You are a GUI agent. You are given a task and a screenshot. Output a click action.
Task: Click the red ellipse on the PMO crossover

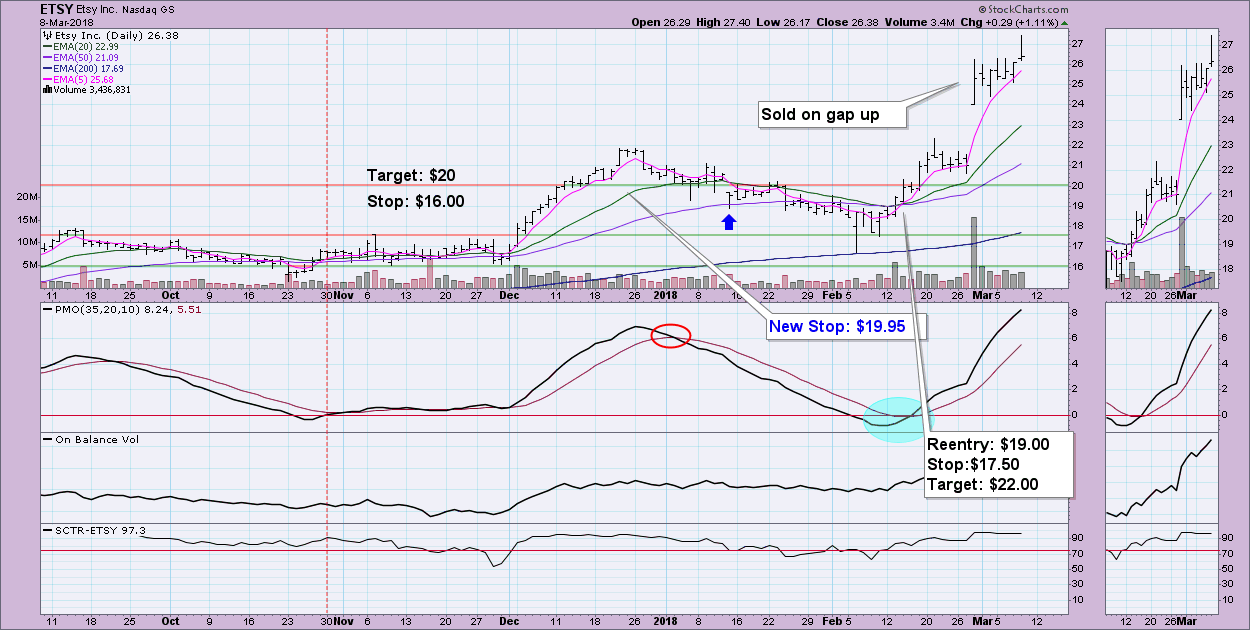pyautogui.click(x=669, y=337)
